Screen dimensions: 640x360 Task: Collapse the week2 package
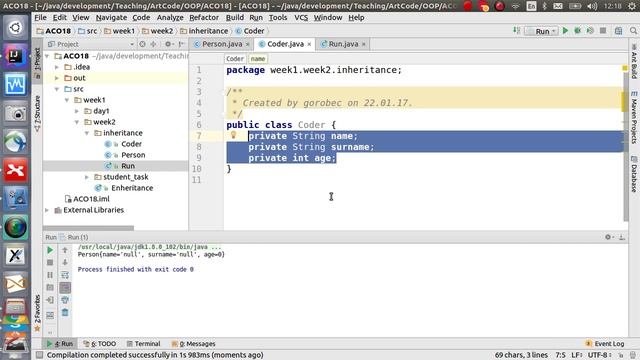pyautogui.click(x=77, y=122)
